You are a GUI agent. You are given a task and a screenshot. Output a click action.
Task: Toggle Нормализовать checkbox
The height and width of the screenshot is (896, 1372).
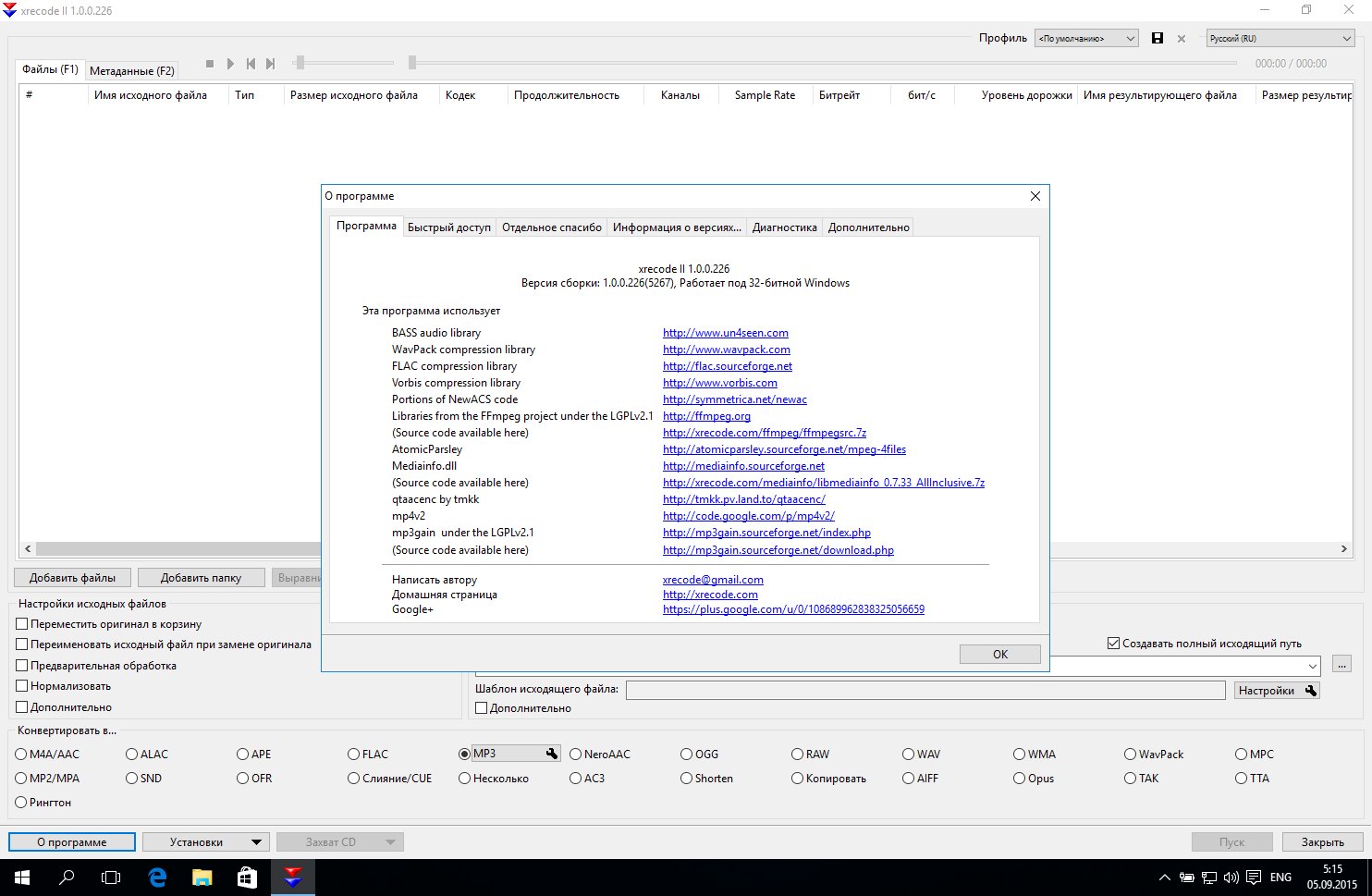click(22, 686)
